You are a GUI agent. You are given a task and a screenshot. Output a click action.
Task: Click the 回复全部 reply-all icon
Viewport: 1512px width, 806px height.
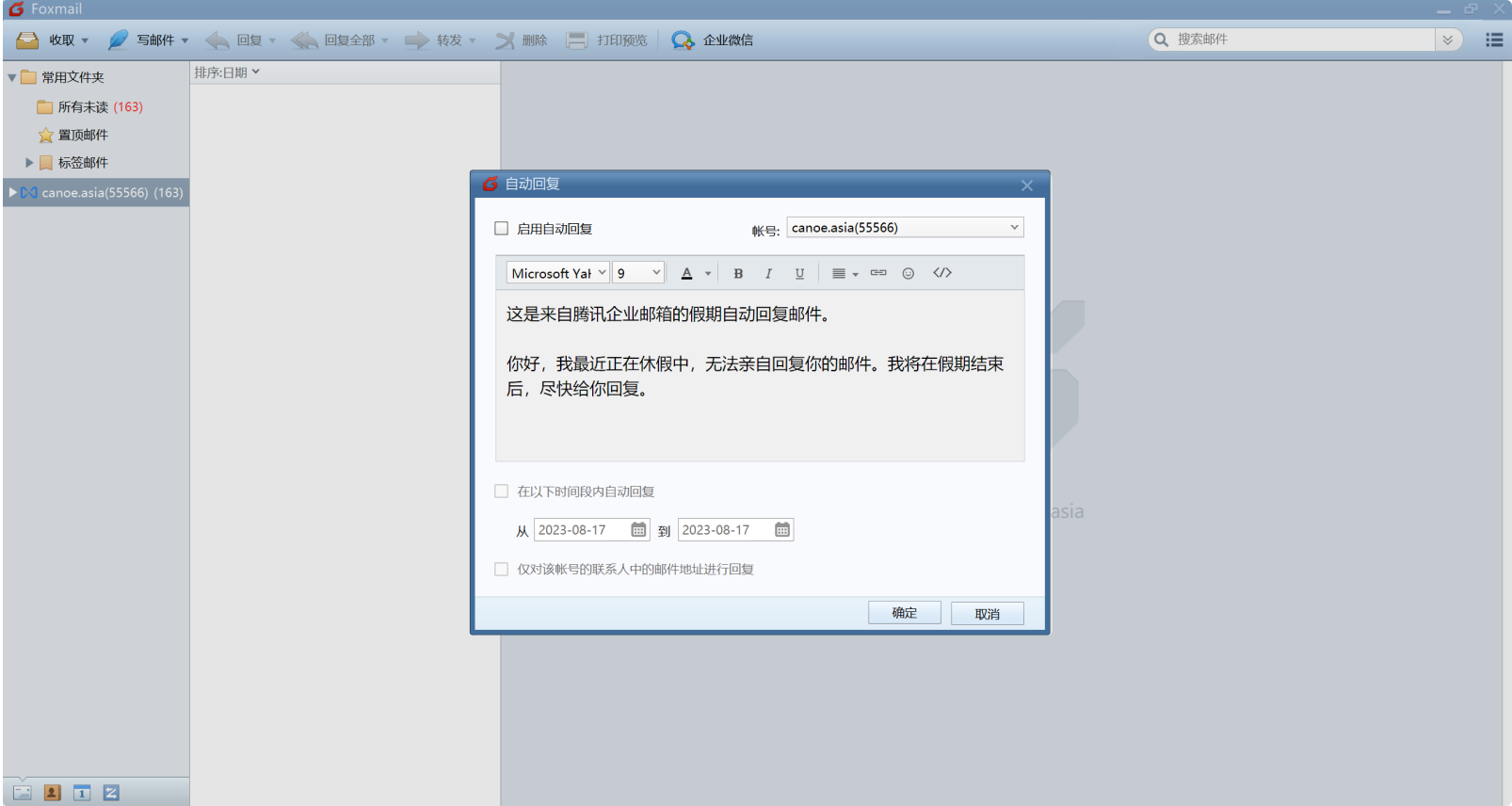304,40
